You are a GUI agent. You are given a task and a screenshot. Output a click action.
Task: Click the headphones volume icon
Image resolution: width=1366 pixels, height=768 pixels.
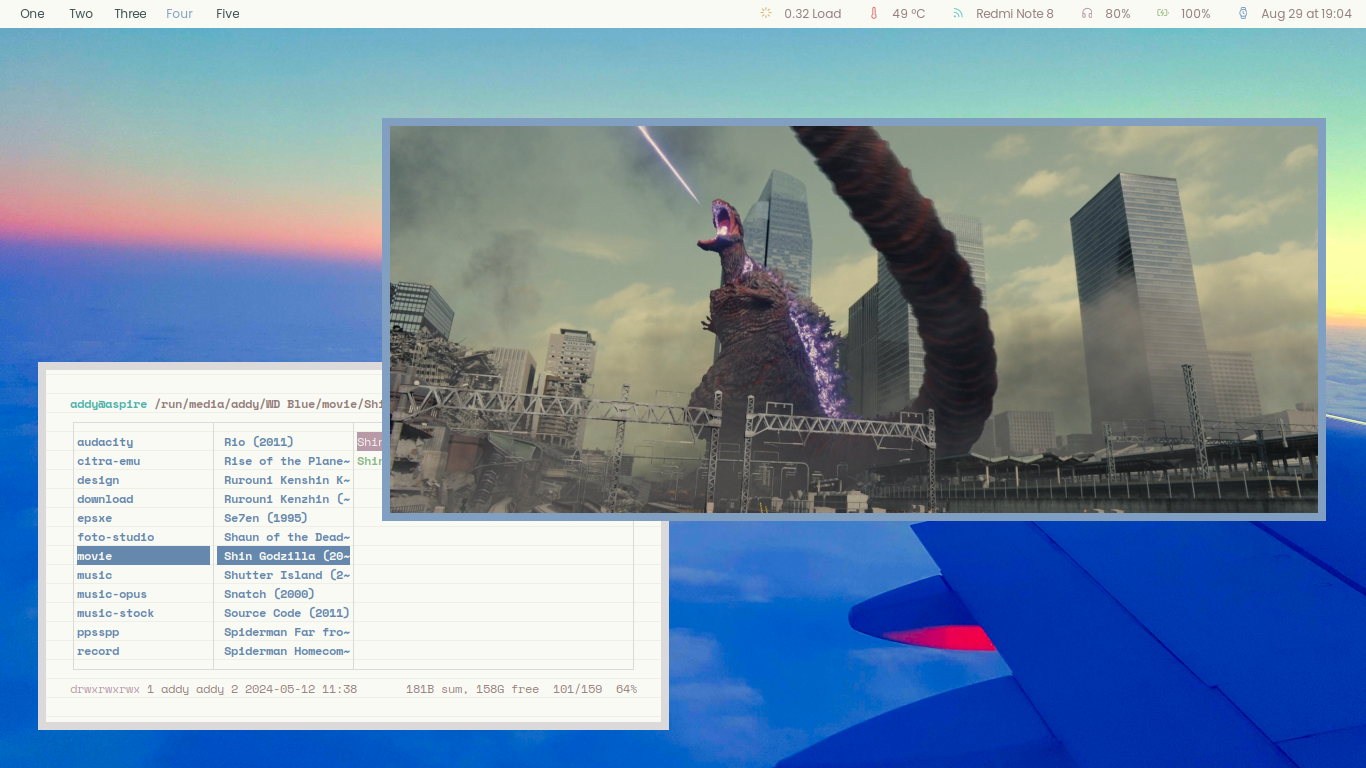(1087, 14)
